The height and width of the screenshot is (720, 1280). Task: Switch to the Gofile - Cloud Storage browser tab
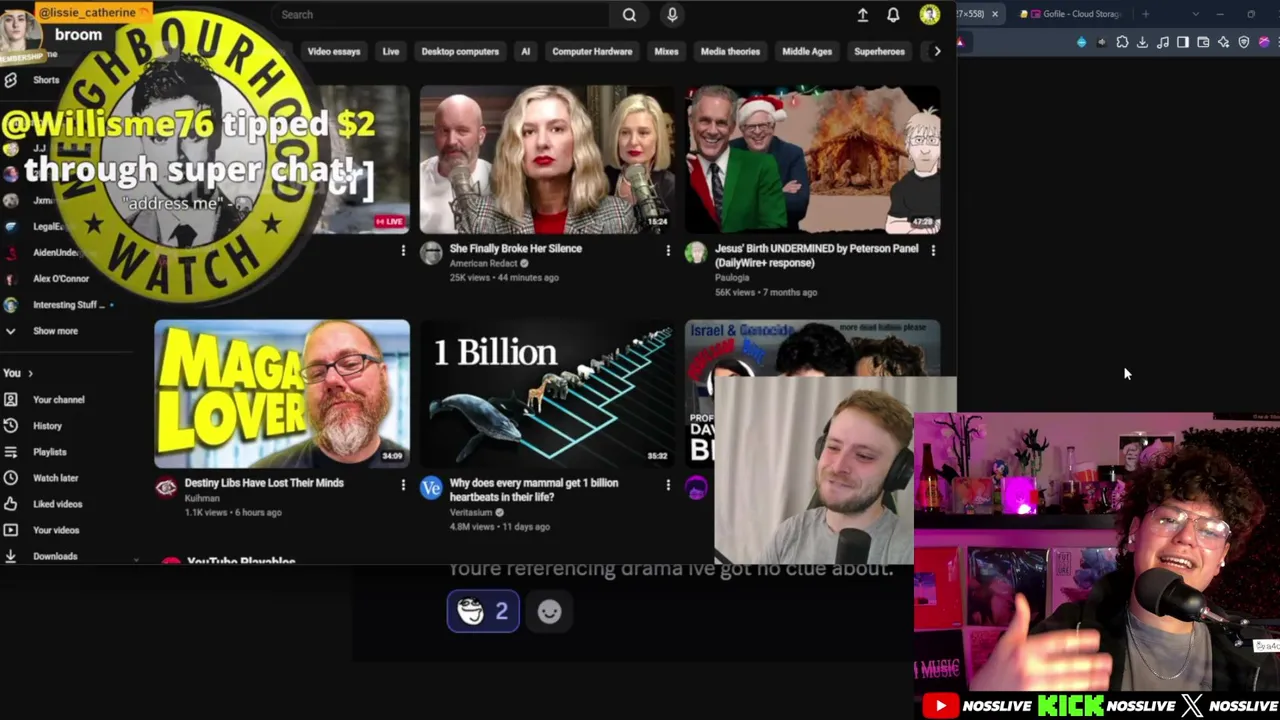click(1073, 14)
